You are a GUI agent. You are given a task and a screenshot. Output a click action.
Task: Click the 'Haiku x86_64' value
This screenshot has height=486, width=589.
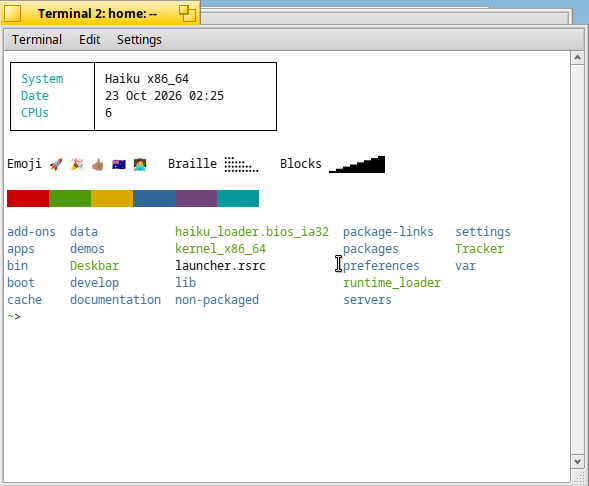pyautogui.click(x=147, y=79)
